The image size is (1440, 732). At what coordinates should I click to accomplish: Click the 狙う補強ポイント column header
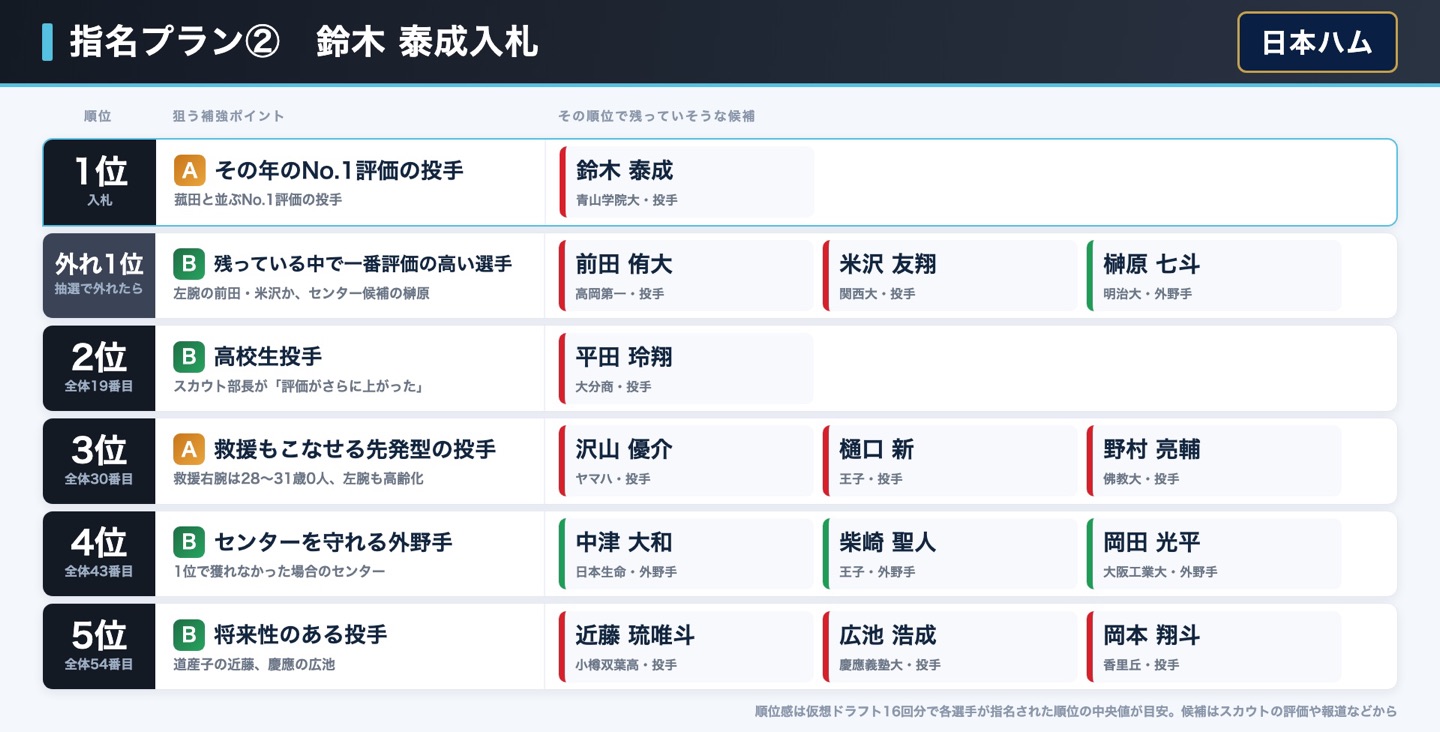pyautogui.click(x=229, y=116)
